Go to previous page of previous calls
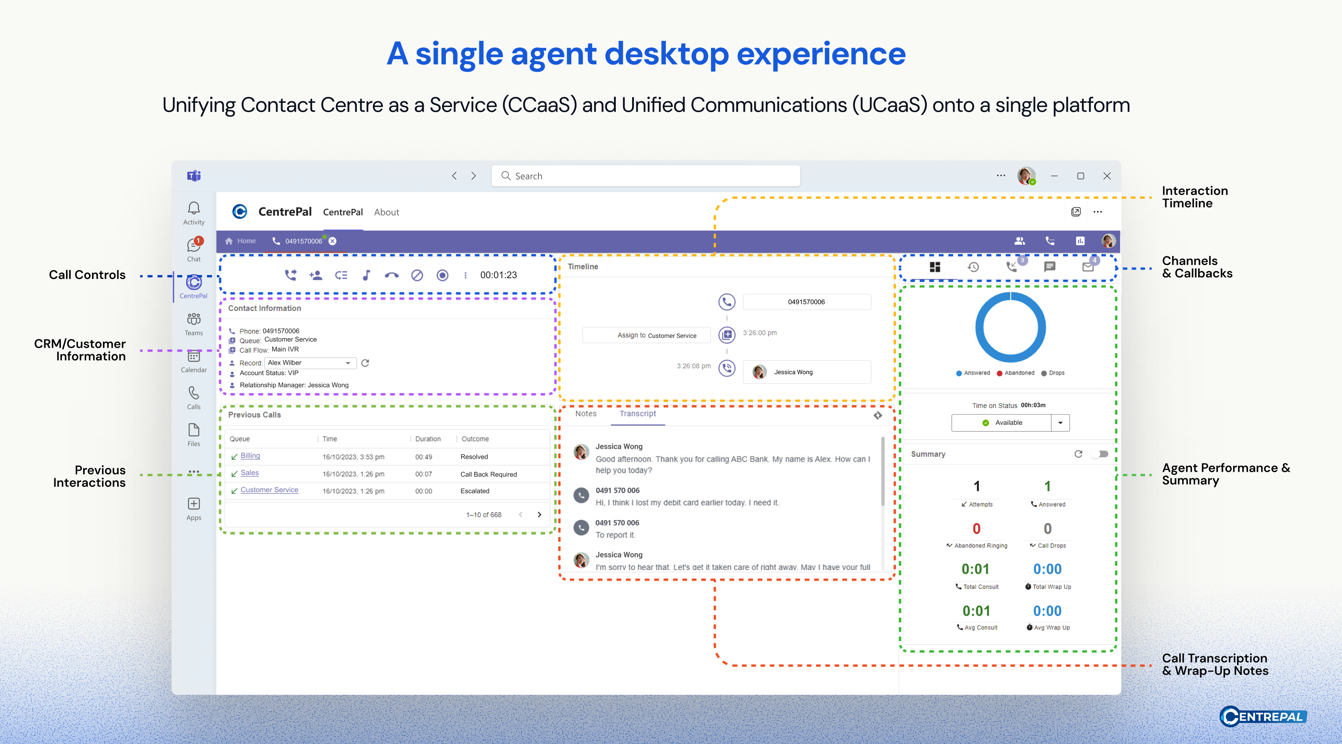This screenshot has height=744, width=1342. (520, 515)
